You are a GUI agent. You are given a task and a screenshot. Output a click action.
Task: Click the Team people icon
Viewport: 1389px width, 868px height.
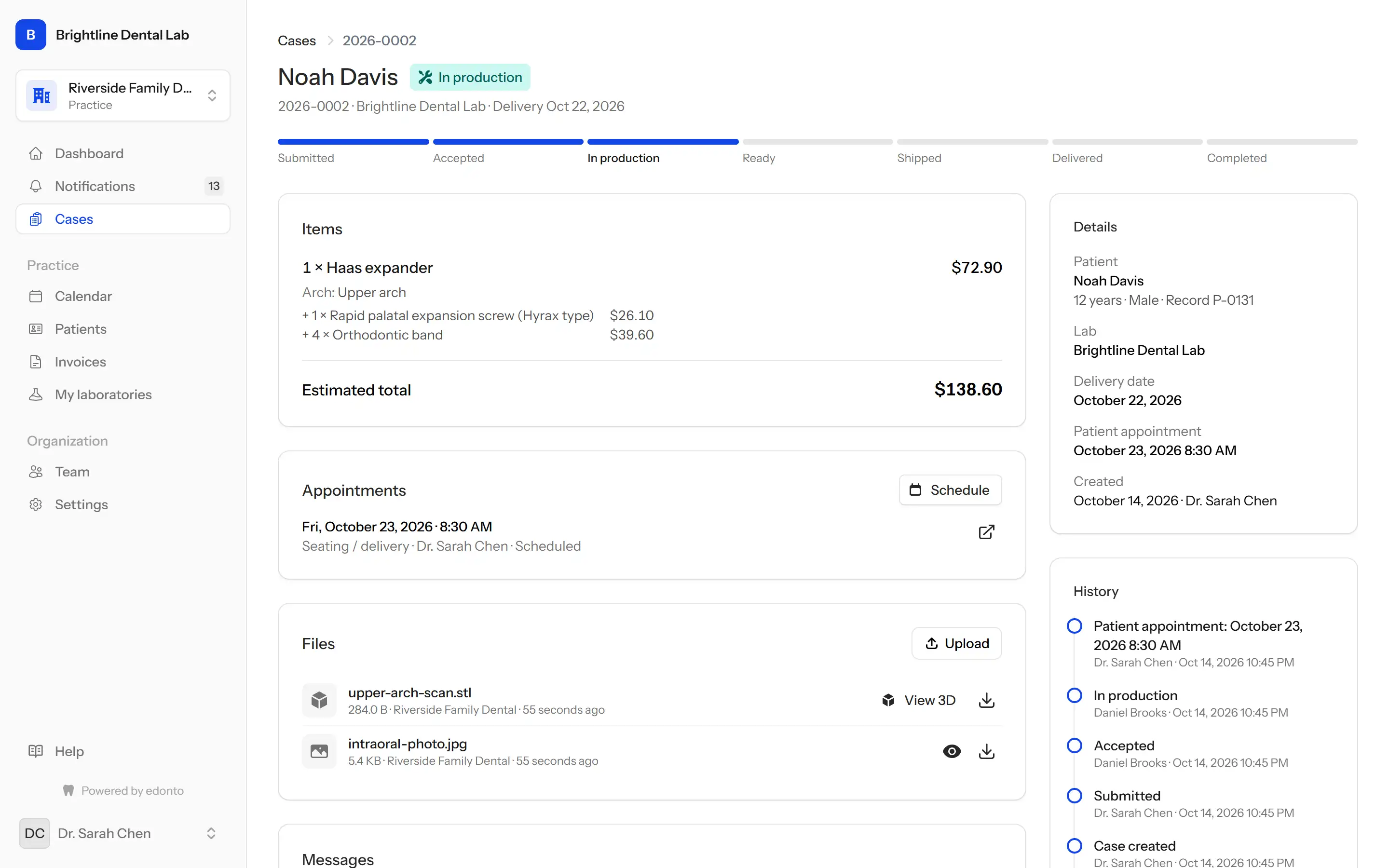(x=36, y=471)
